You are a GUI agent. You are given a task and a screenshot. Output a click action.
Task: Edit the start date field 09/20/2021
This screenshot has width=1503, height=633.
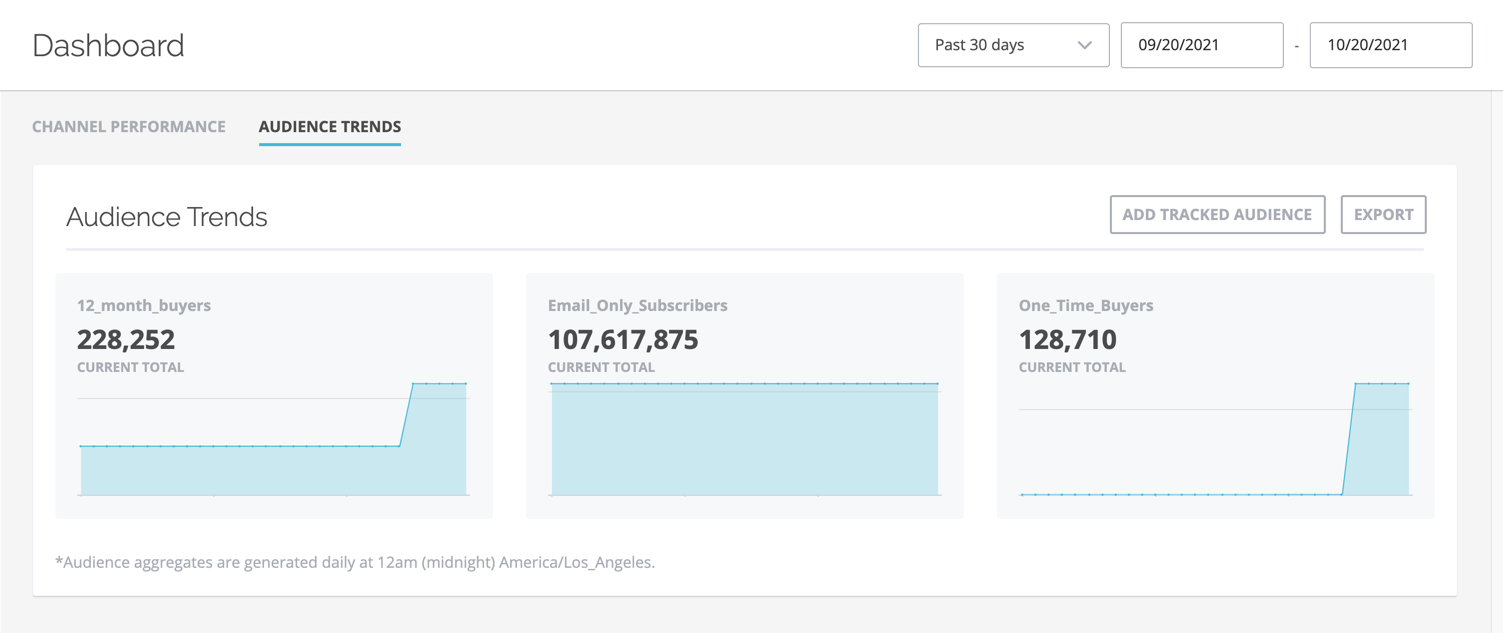pyautogui.click(x=1201, y=45)
